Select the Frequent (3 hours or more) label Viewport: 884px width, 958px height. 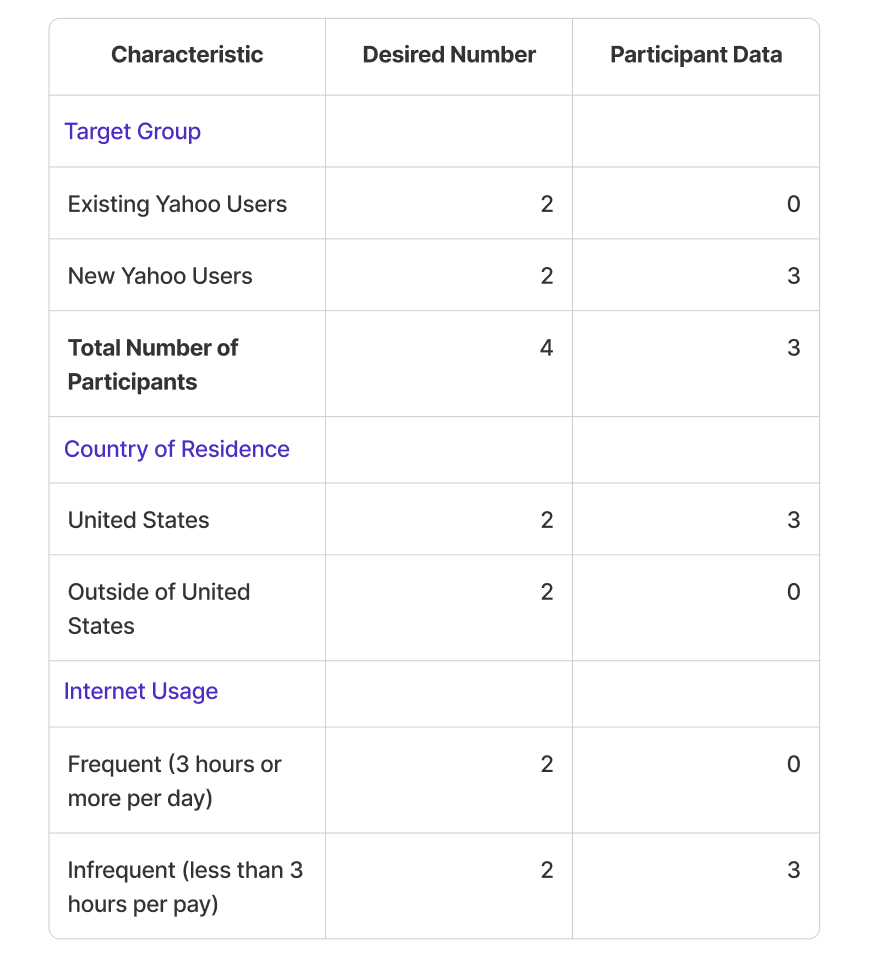coord(174,781)
